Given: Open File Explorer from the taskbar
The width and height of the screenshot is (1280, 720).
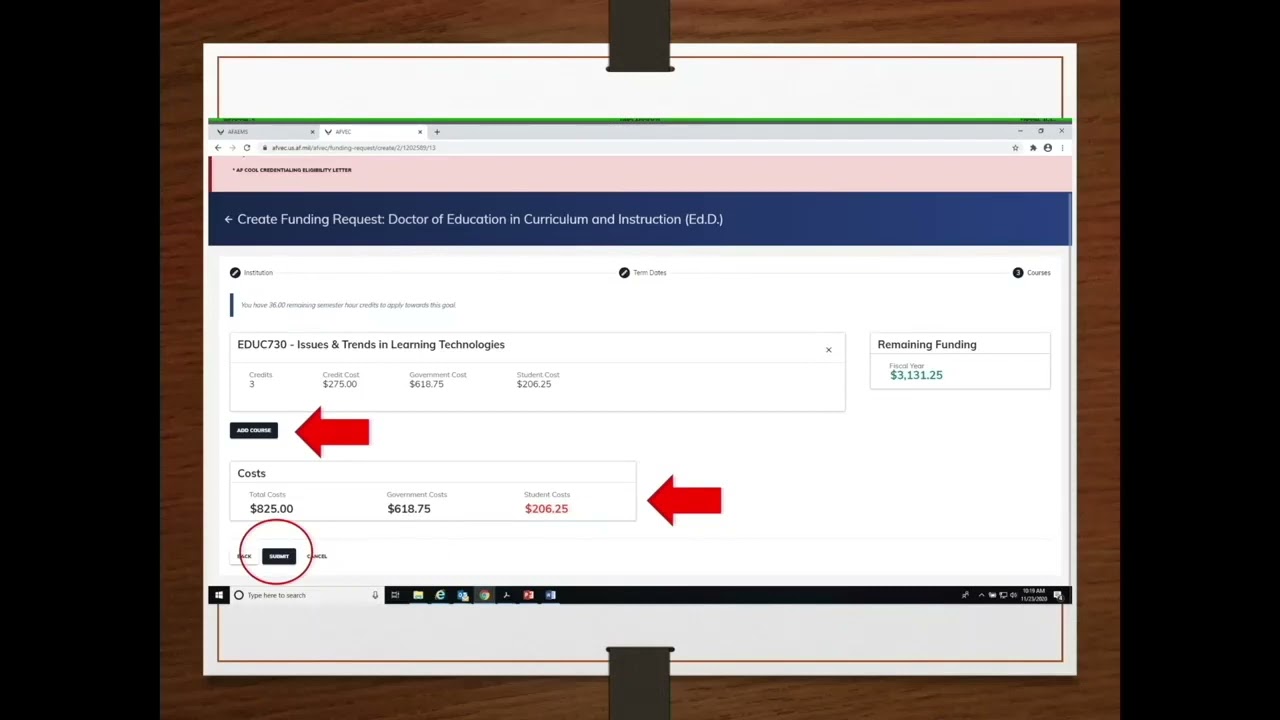Looking at the screenshot, I should coord(418,595).
